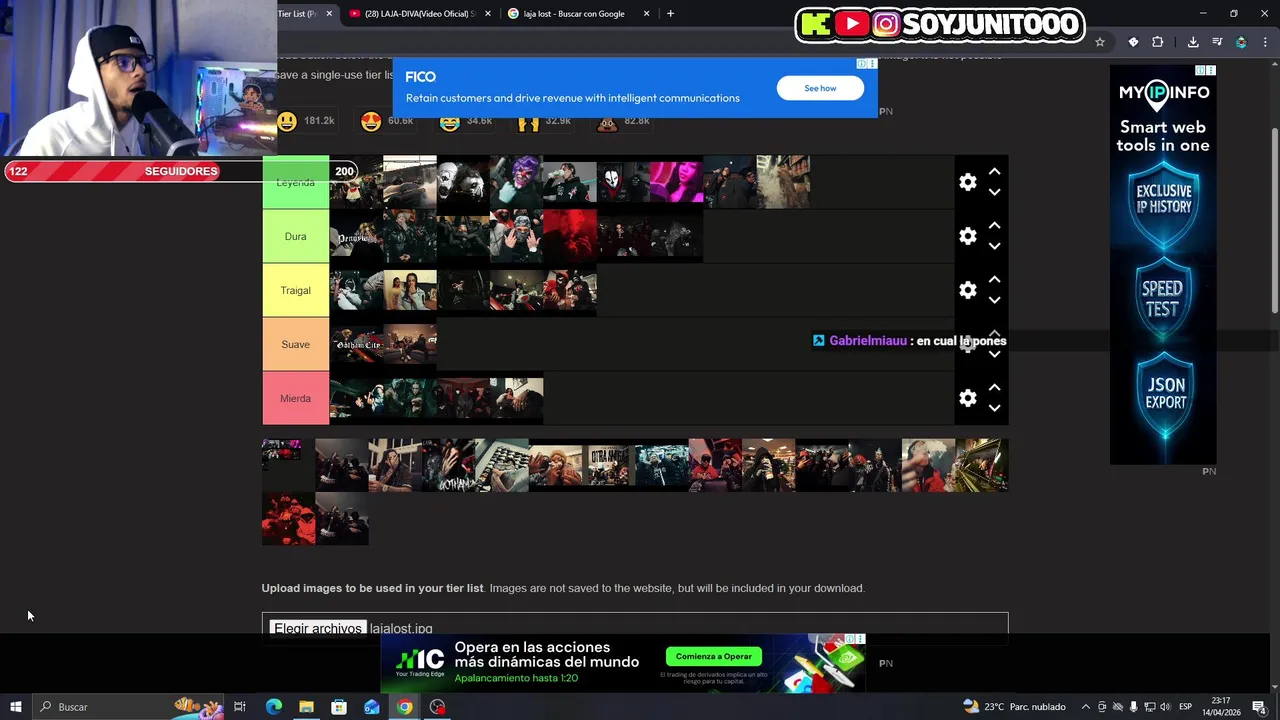Open the weather widget 23°C Parc. nublado
1280x720 pixels.
click(x=1015, y=707)
